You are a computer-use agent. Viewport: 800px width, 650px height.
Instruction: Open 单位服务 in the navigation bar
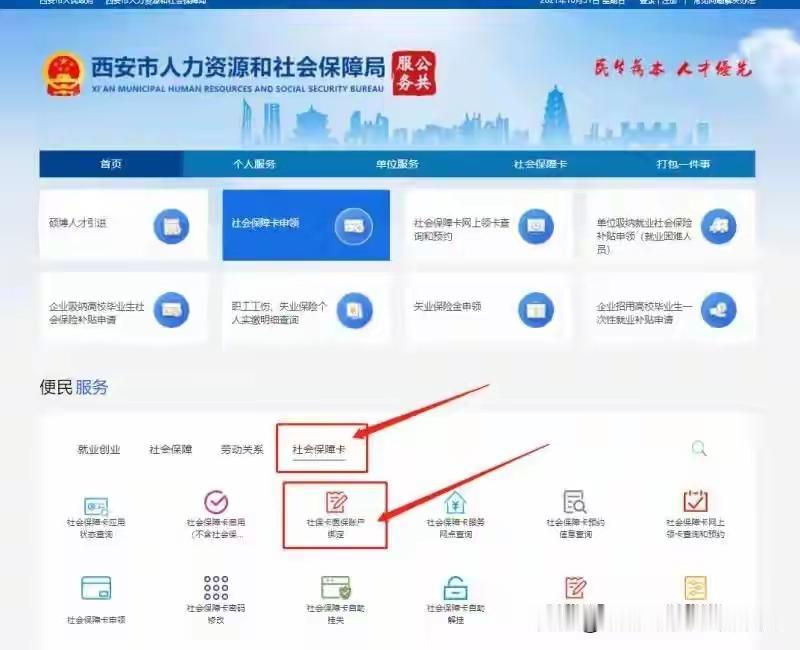(x=397, y=164)
